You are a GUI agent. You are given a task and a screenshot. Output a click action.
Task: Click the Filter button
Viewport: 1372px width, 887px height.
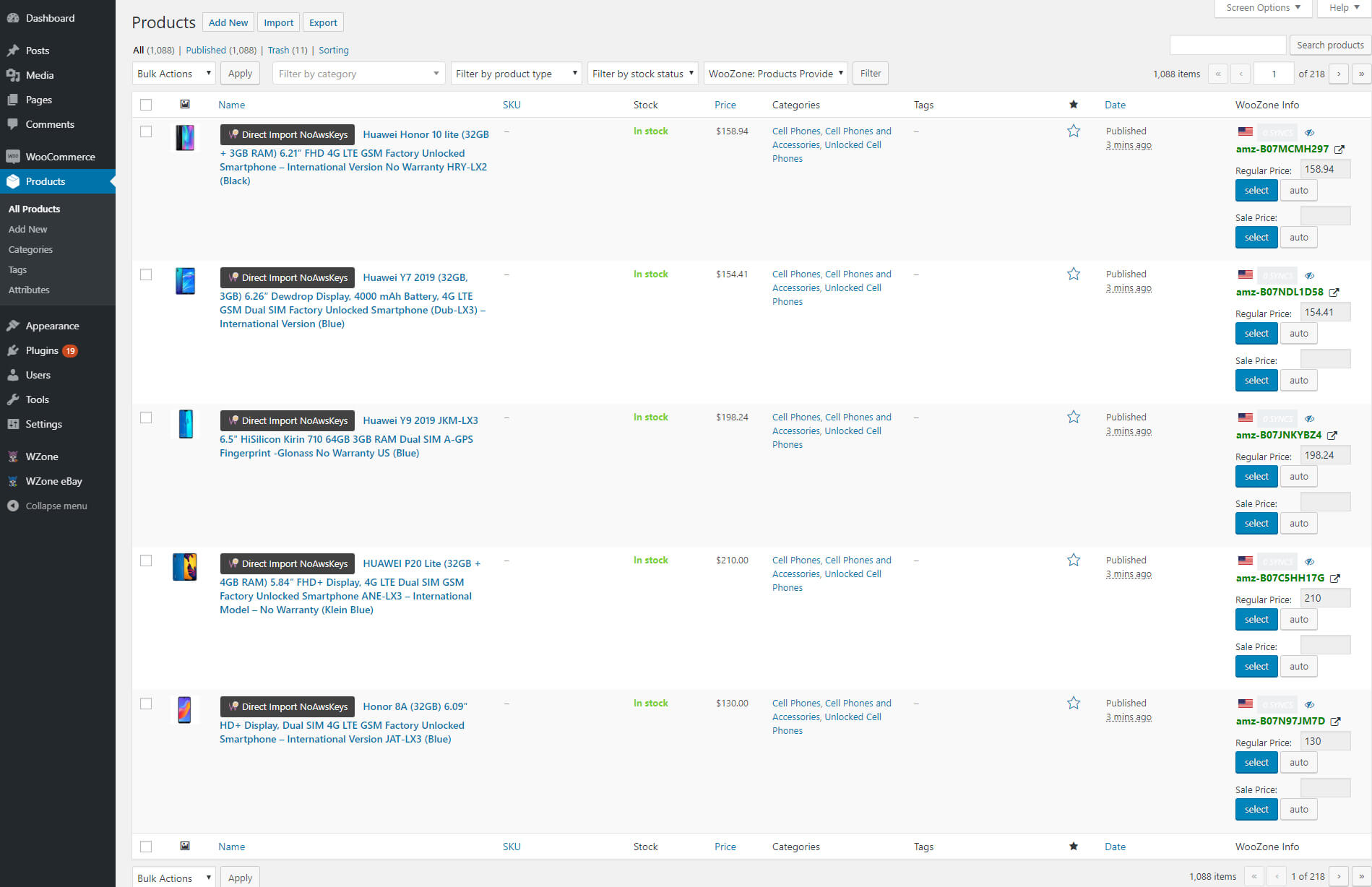pos(871,74)
